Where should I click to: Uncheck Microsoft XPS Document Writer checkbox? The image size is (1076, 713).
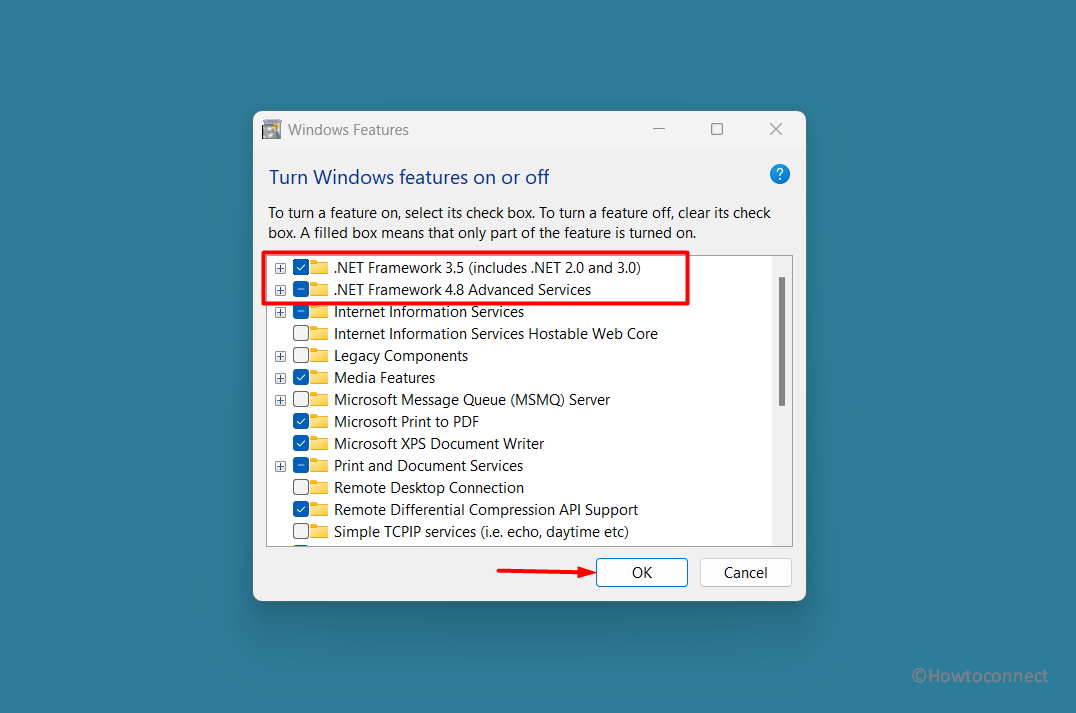tap(301, 443)
